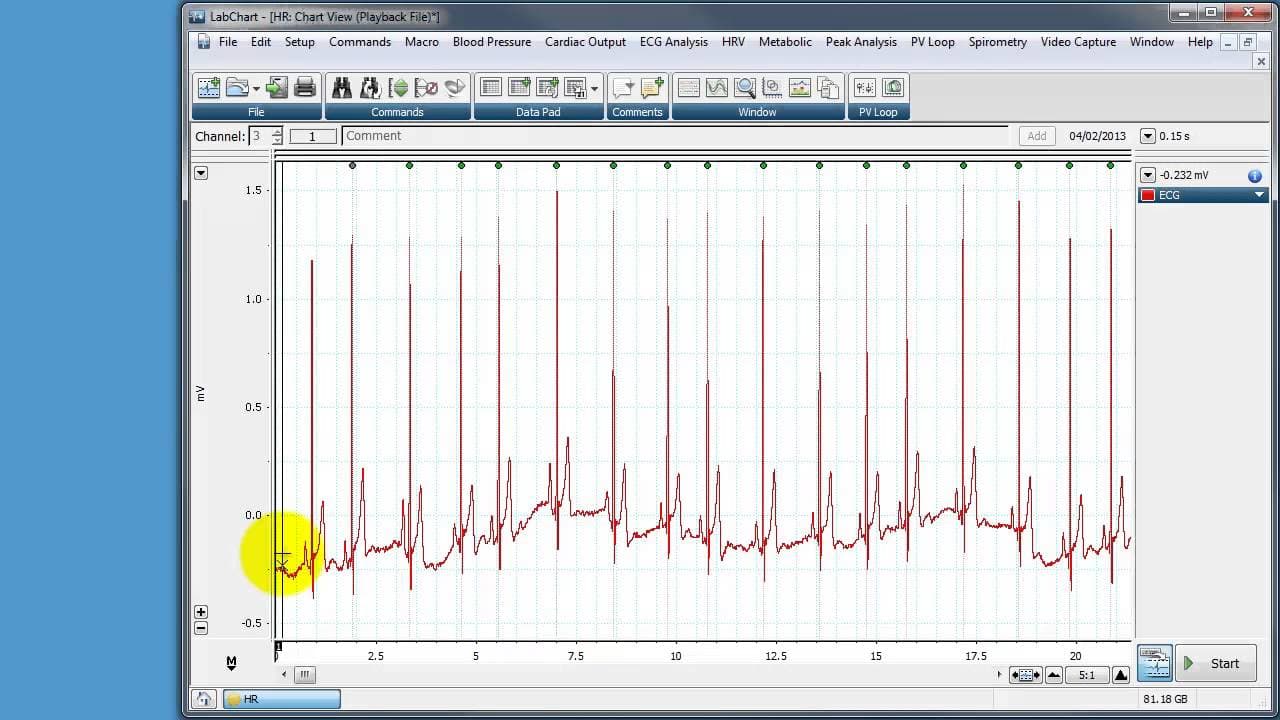This screenshot has width=1280, height=720.
Task: Click the Add Comment icon with plus
Action: pos(652,88)
